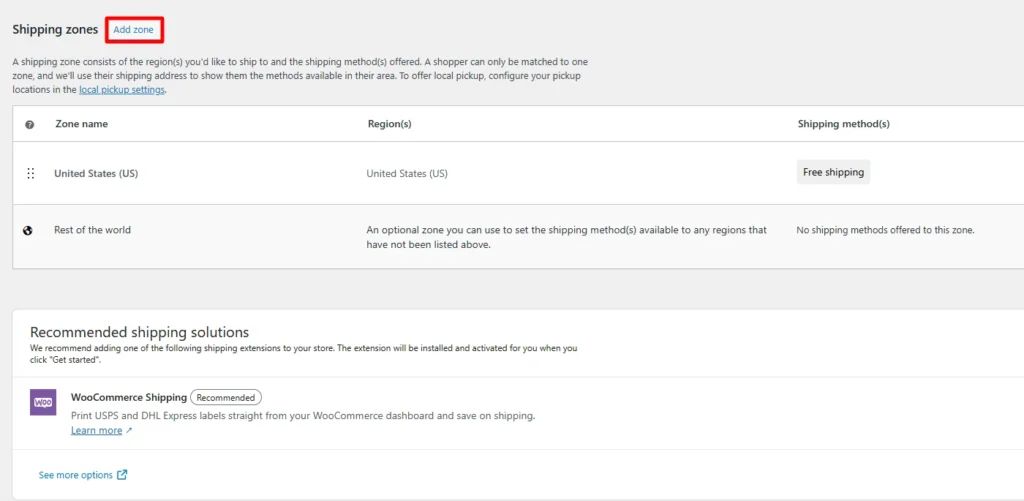Click the external link icon after See more options

(x=122, y=475)
